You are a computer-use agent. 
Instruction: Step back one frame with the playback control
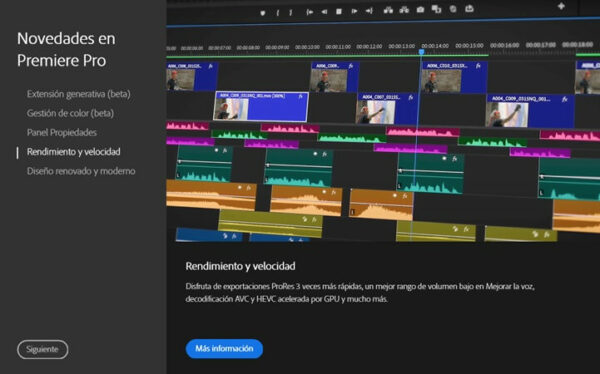[x=324, y=12]
